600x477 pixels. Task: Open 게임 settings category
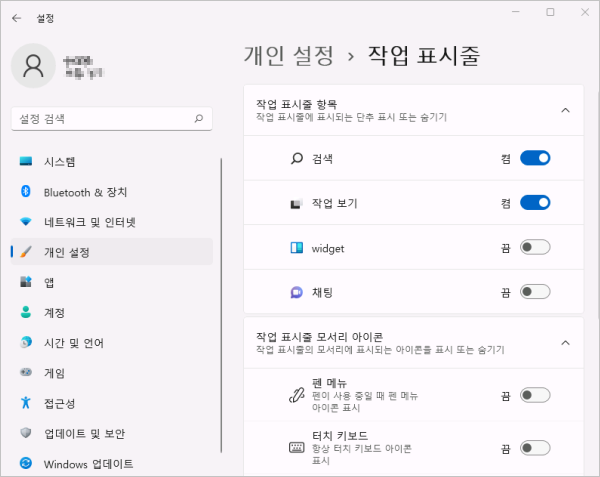coord(112,373)
